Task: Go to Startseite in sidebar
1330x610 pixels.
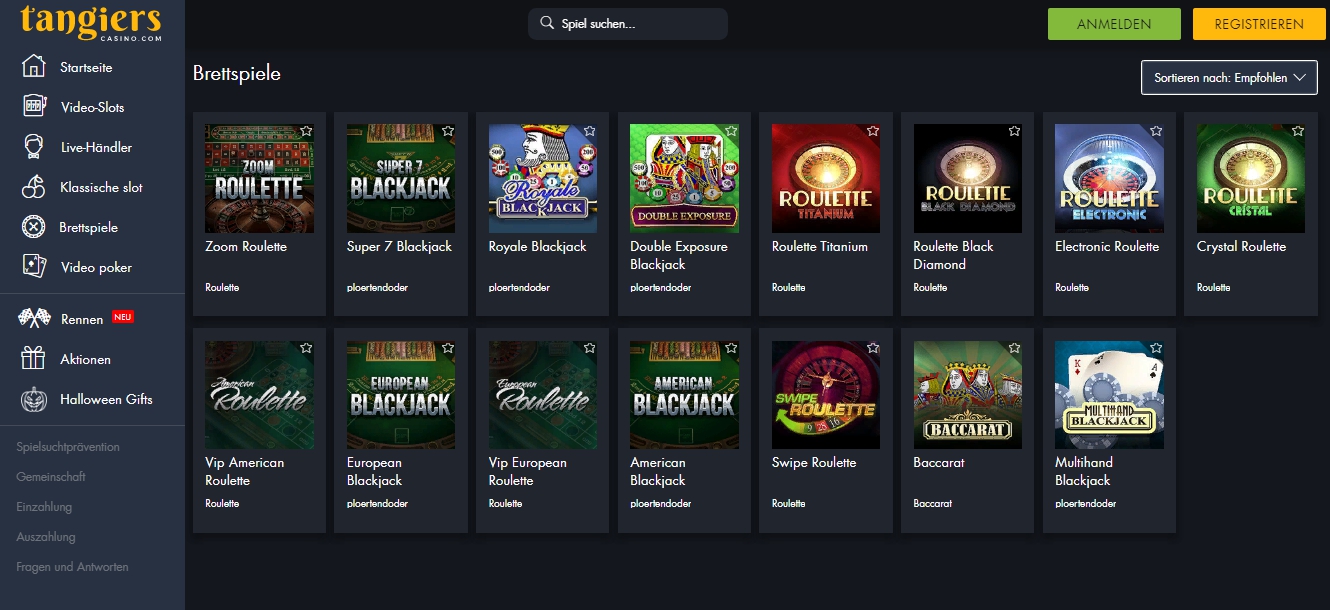Action: point(86,68)
